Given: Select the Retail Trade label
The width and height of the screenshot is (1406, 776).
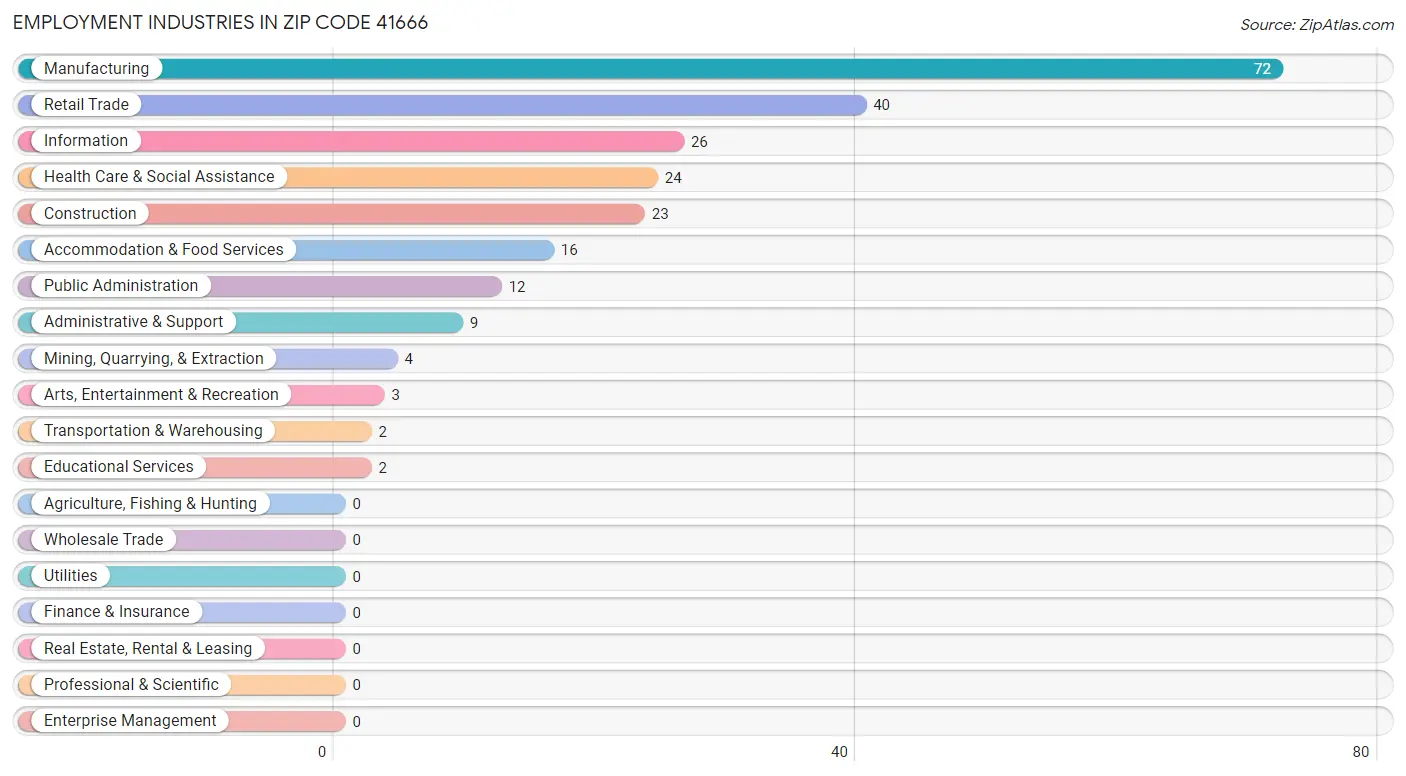Looking at the screenshot, I should pos(86,104).
